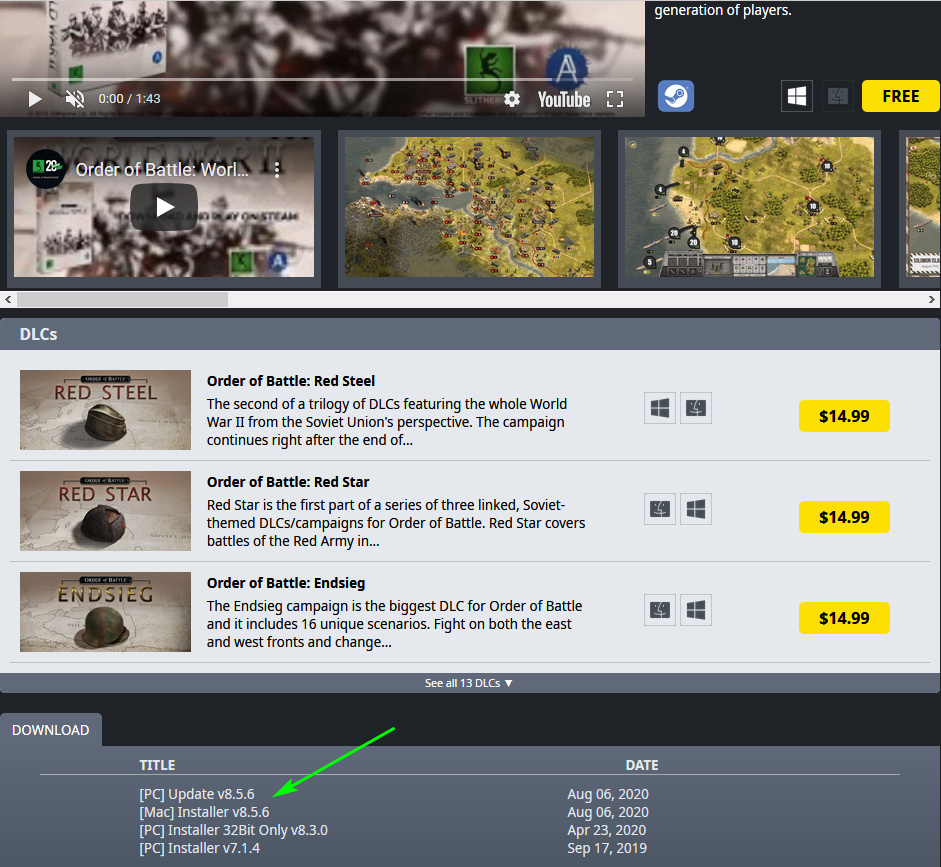The image size is (941, 867).
Task: Click Windows icon for Endsieg
Action: [x=696, y=610]
